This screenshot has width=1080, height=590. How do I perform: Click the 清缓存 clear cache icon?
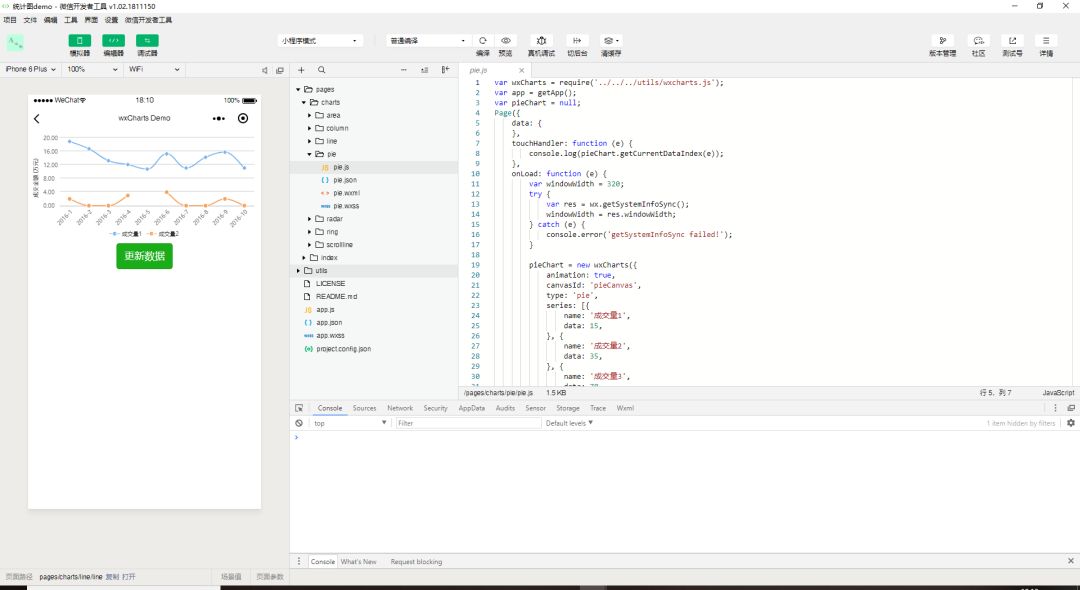coord(610,41)
